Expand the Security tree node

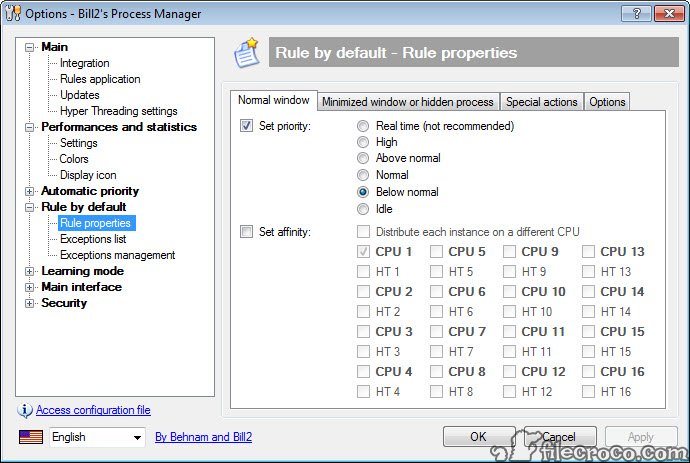(x=29, y=303)
